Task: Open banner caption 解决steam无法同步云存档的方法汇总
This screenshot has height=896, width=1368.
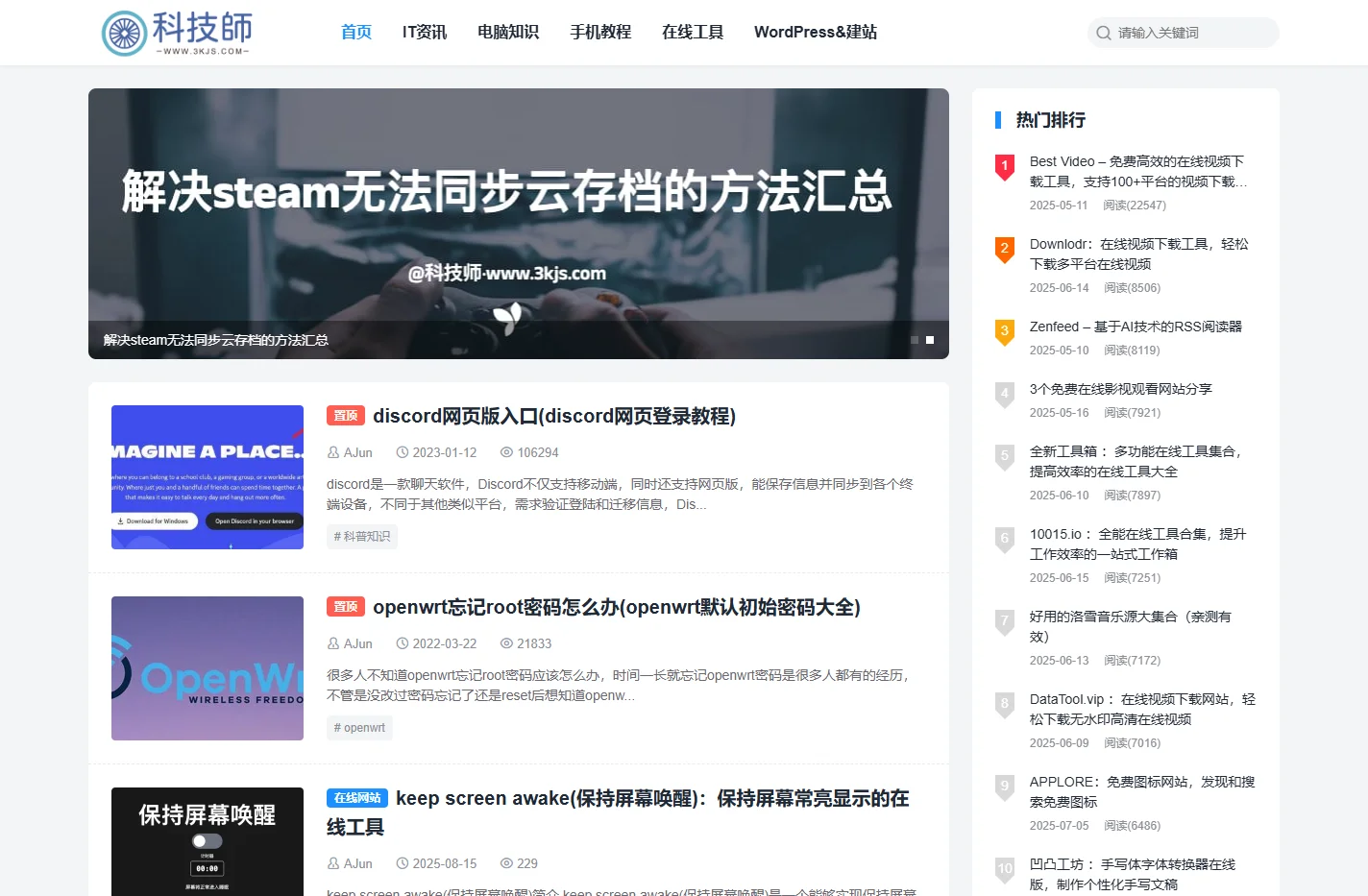Action: (x=216, y=340)
